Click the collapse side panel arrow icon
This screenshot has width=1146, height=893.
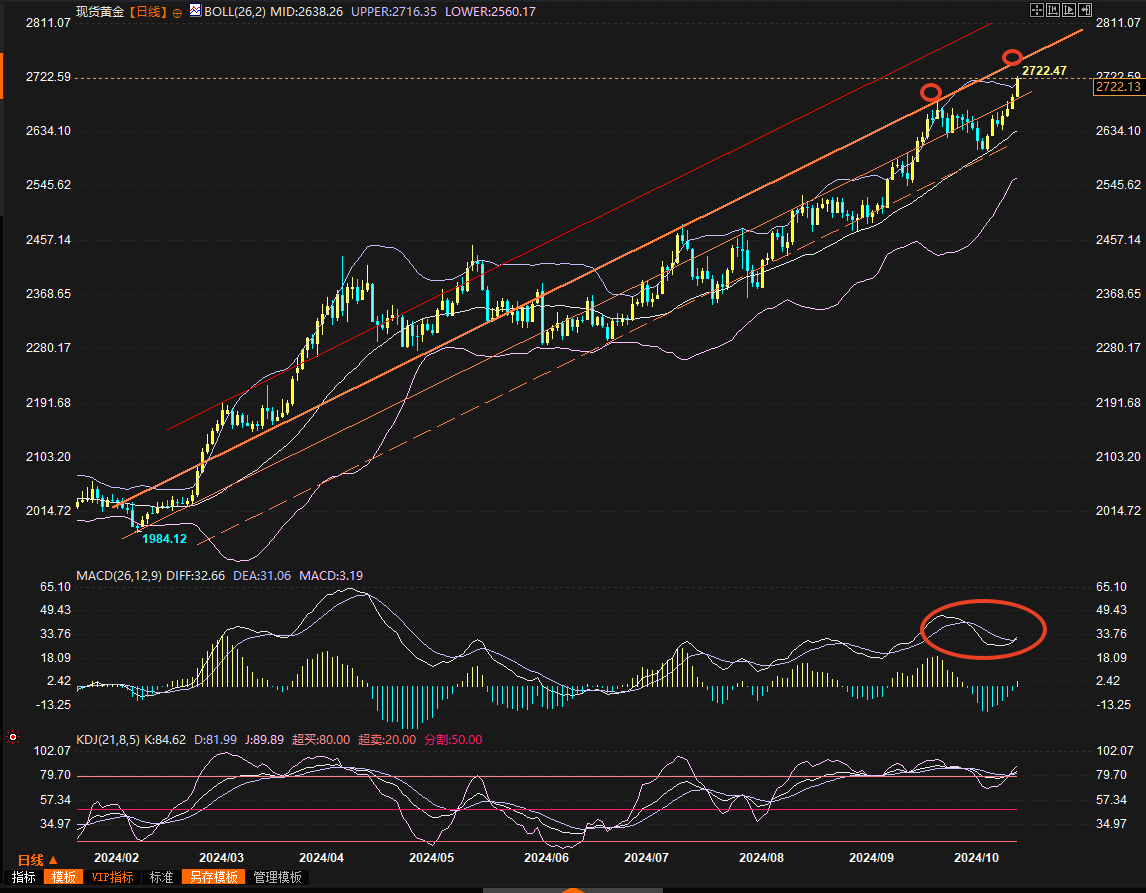tap(1085, 9)
